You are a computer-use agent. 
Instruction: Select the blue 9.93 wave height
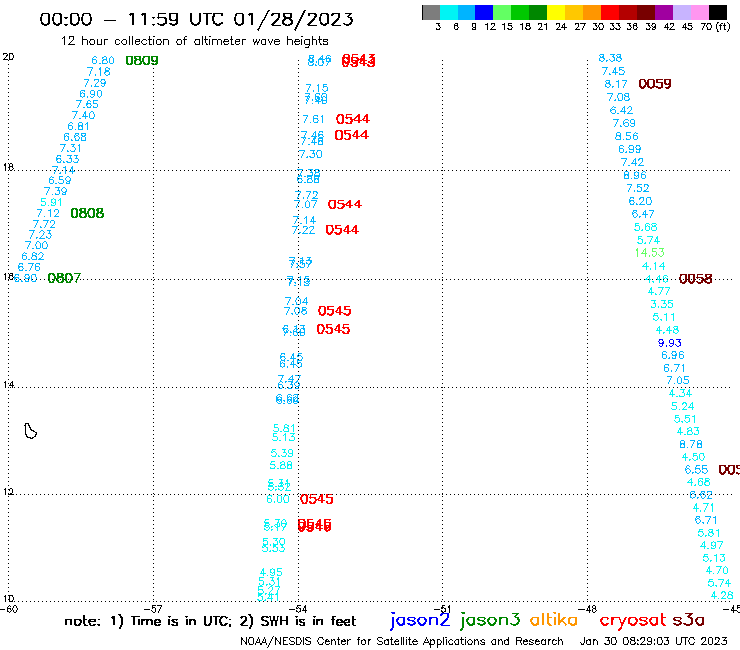(x=670, y=343)
